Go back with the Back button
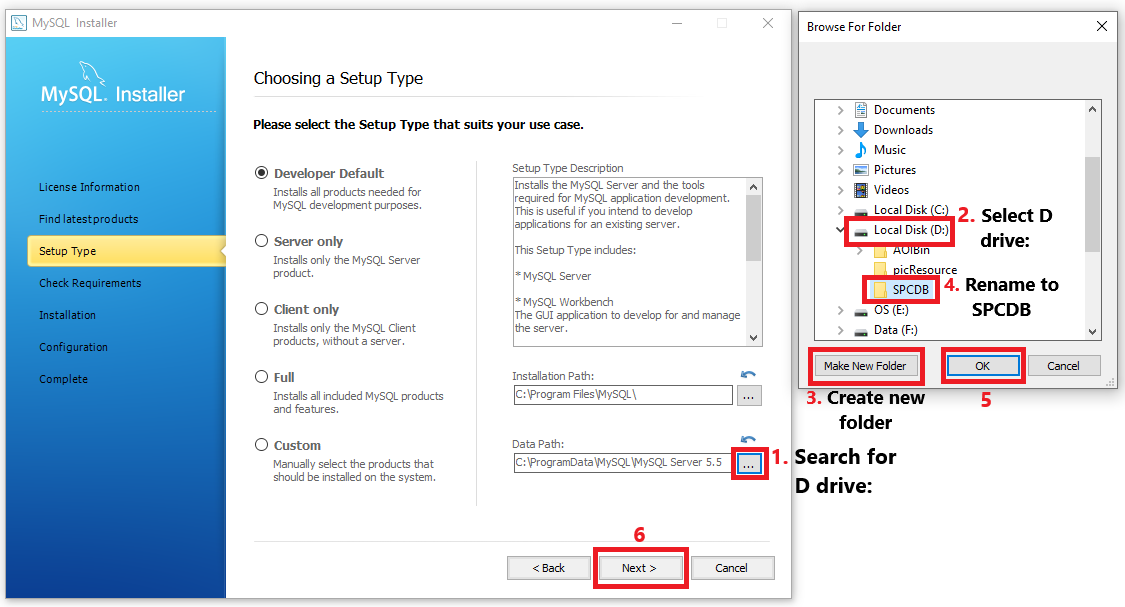This screenshot has width=1125, height=607. (548, 568)
